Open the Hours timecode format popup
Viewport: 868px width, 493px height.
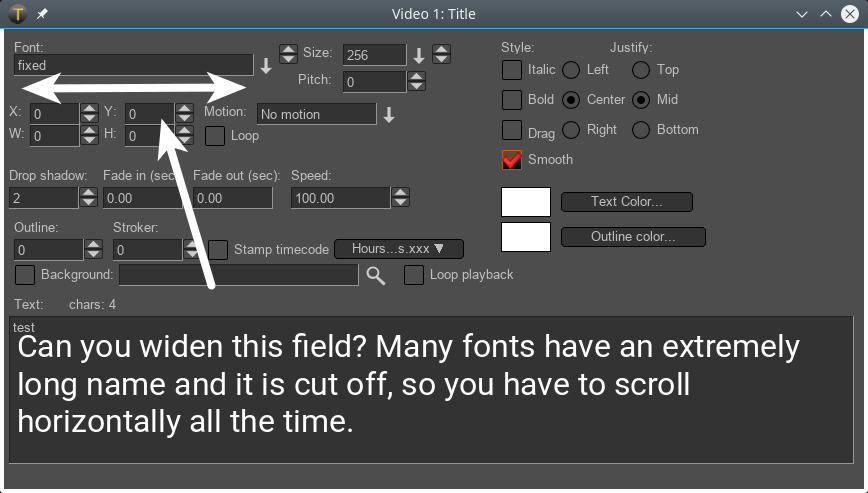tap(397, 249)
